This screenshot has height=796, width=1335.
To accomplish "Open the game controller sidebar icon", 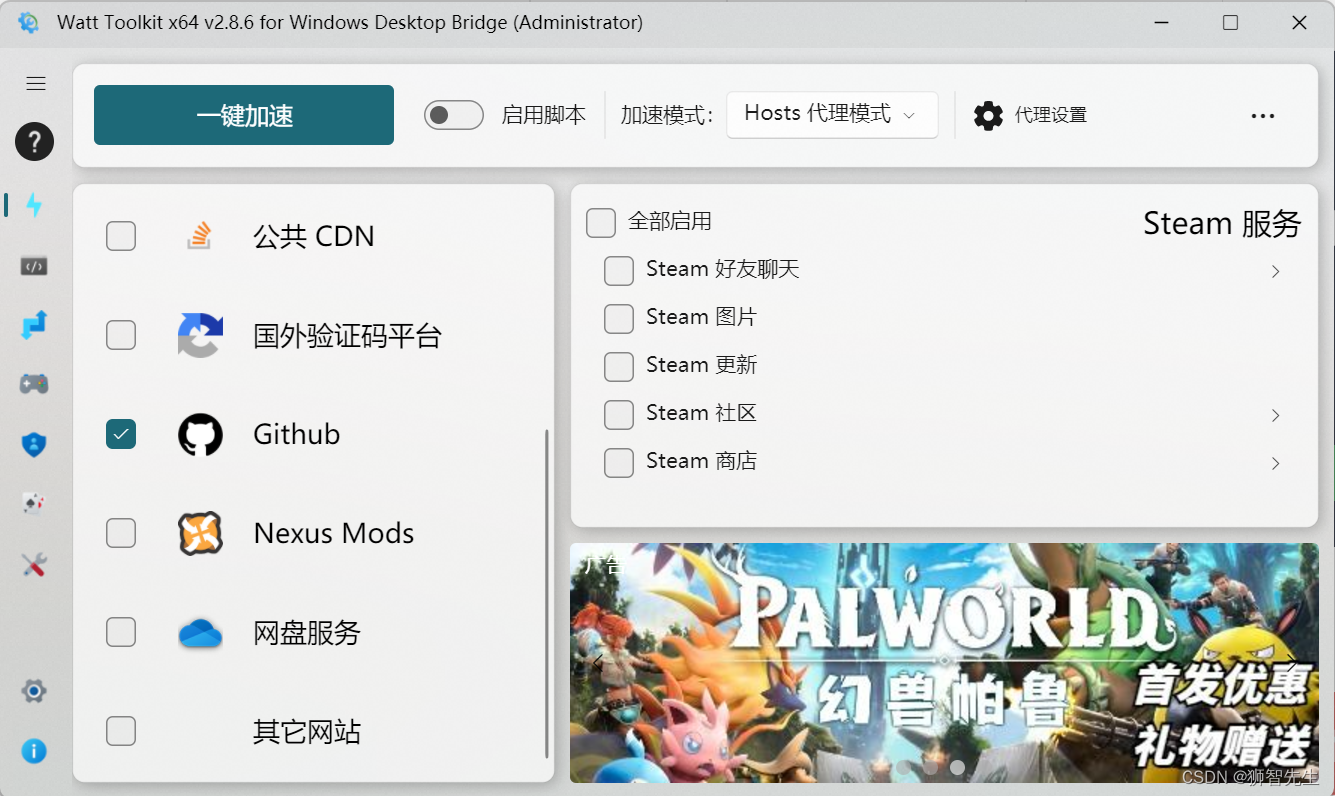I will coord(34,384).
